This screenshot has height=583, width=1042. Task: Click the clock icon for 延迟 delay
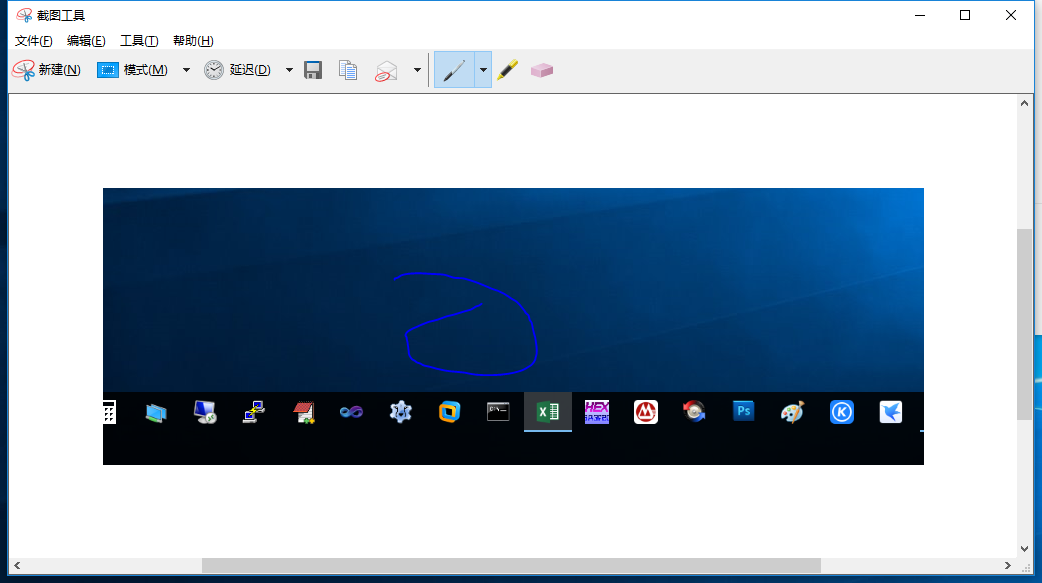[214, 70]
